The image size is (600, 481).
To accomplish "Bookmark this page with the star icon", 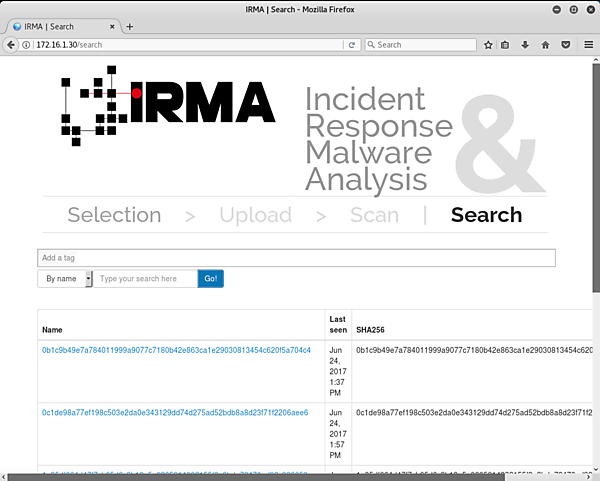I will (488, 45).
